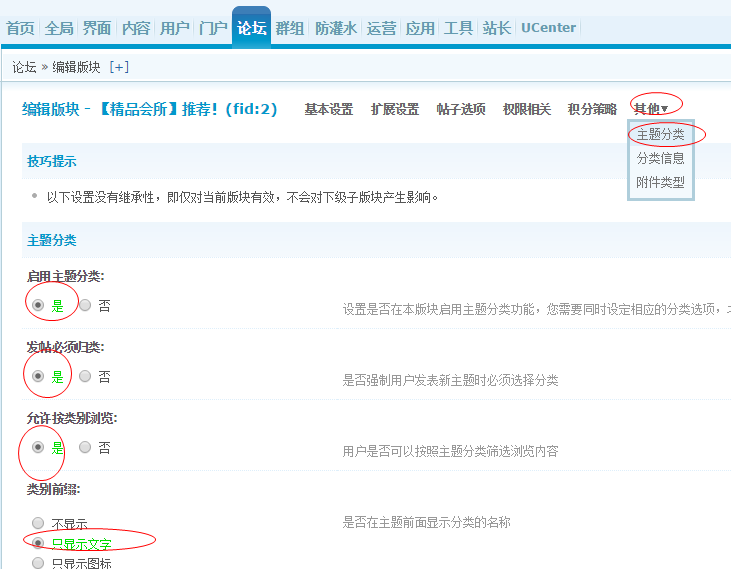Open the 用户 navigation tab
Viewport: 731px width, 569px height.
174,28
